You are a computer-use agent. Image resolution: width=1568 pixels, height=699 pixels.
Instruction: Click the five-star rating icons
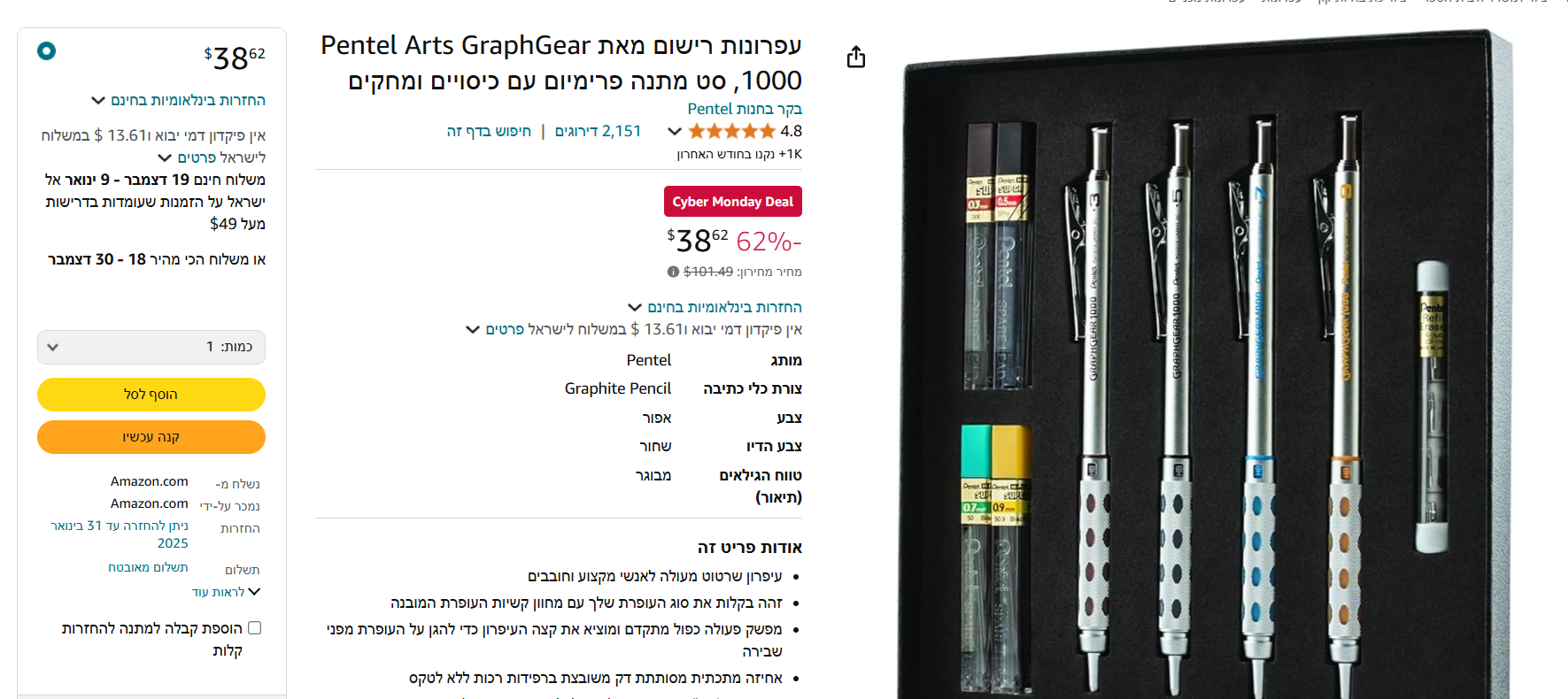[731, 132]
